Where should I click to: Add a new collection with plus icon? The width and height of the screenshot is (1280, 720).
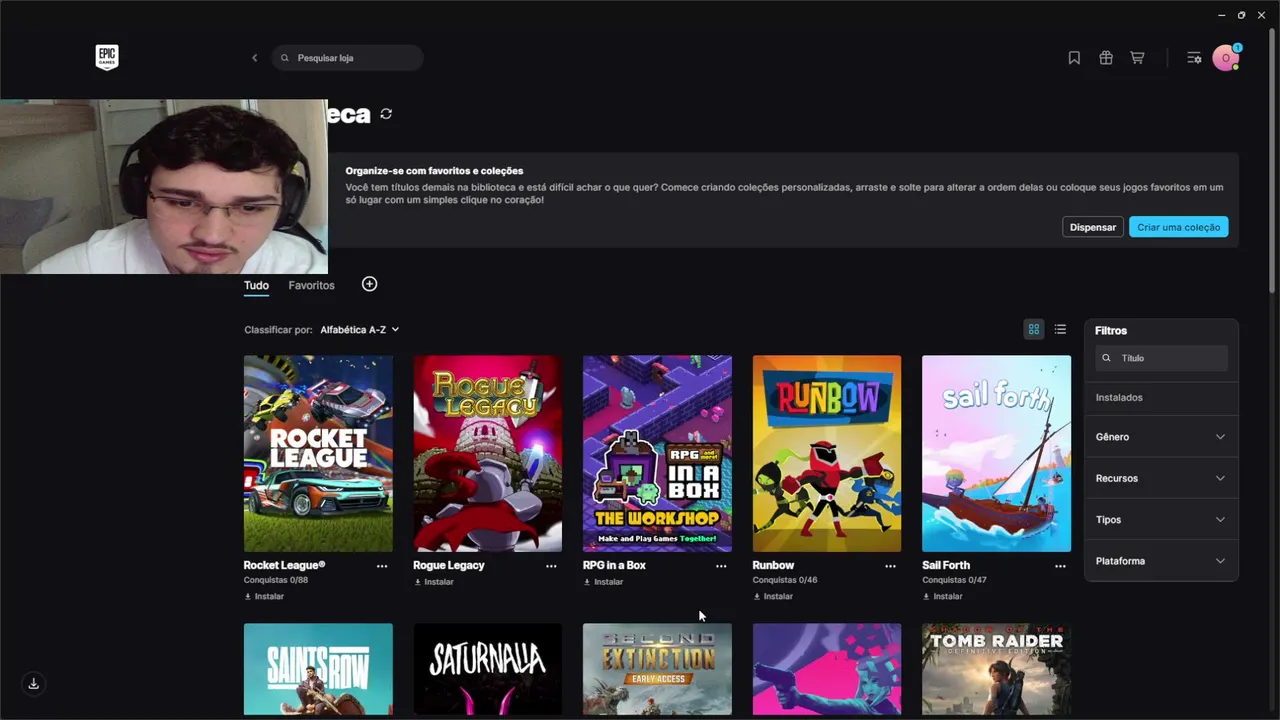369,285
